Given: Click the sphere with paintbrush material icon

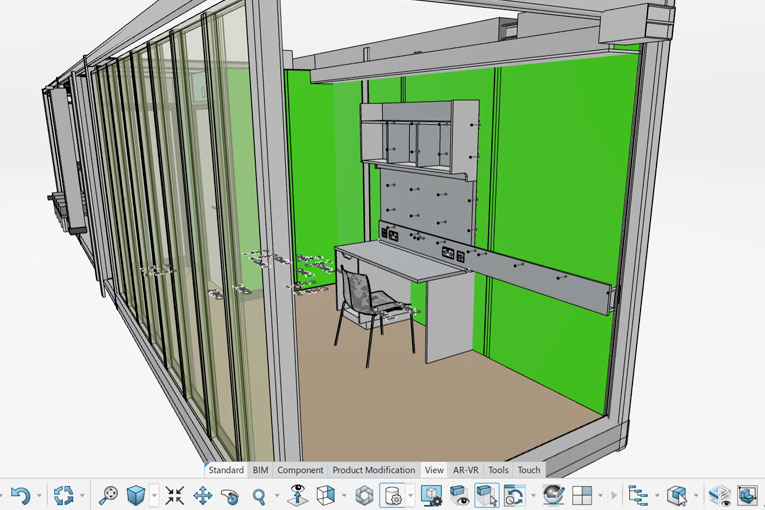Looking at the screenshot, I should [553, 495].
